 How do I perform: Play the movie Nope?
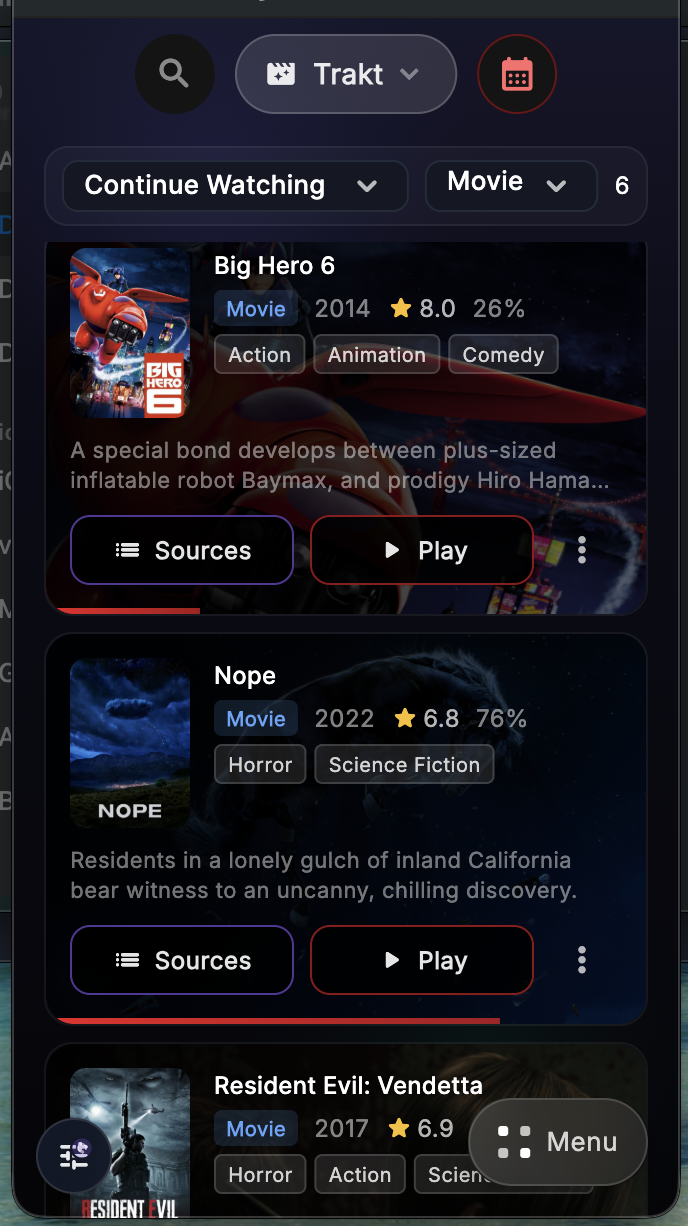(422, 960)
